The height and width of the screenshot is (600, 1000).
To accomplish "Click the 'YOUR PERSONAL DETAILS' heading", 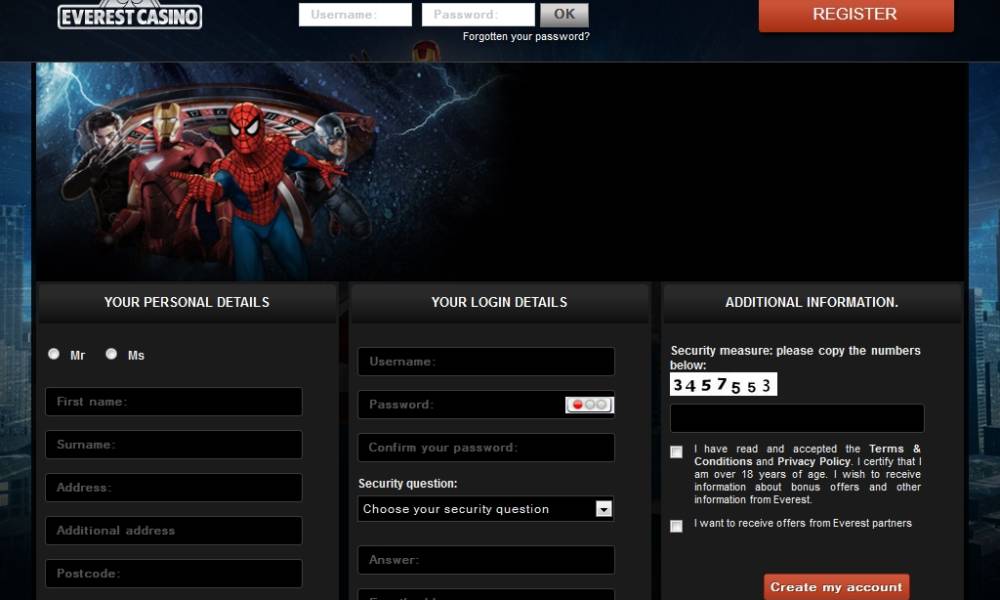I will pos(187,302).
